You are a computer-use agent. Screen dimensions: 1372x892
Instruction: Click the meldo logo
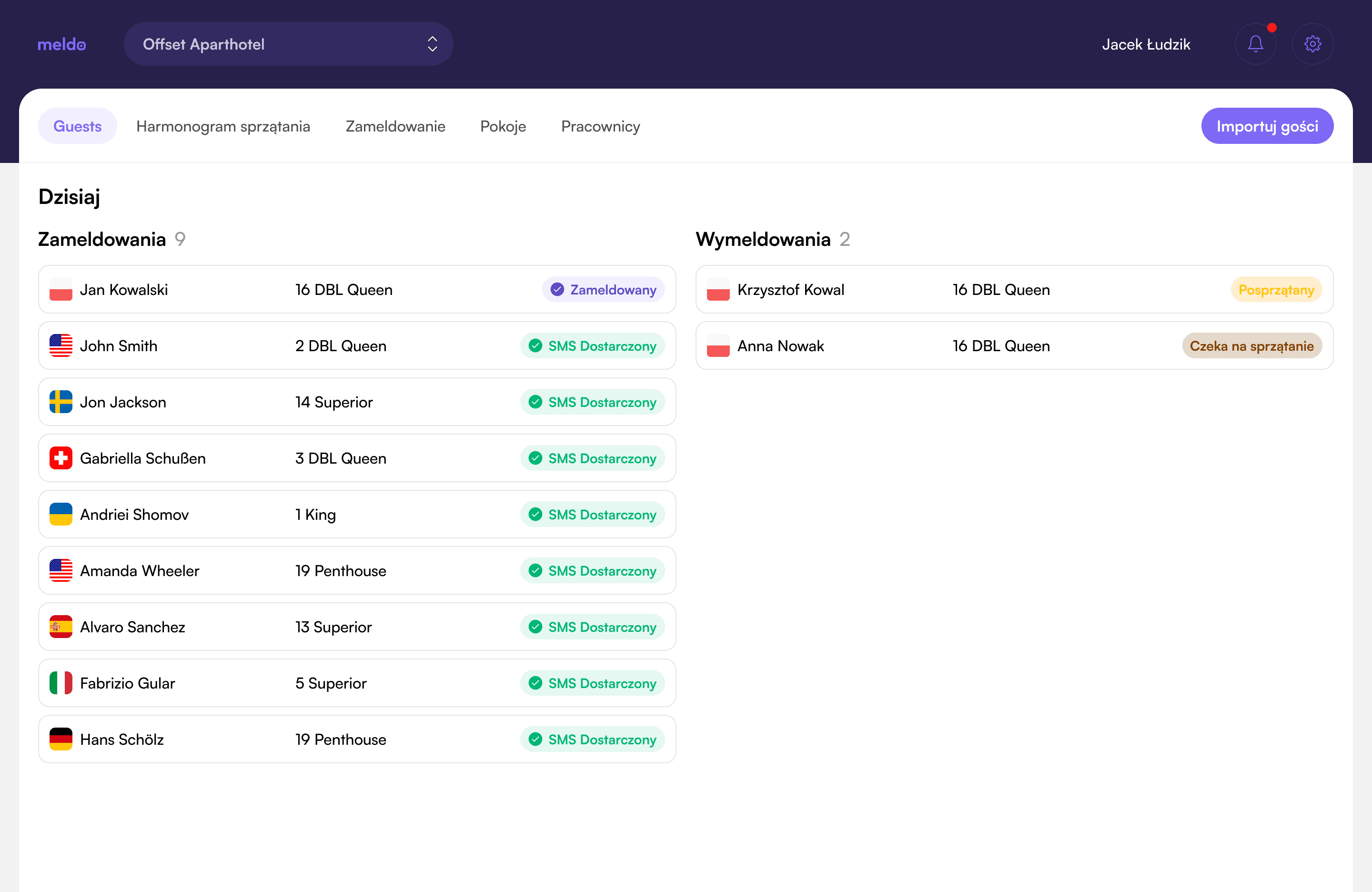pos(61,44)
